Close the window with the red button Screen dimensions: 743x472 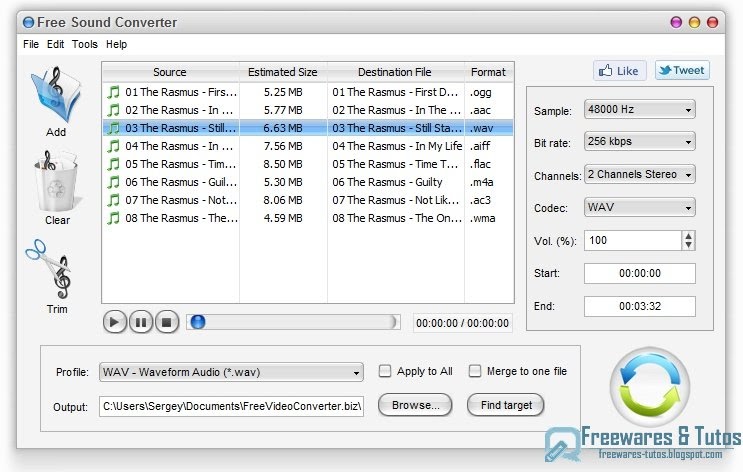coord(712,22)
